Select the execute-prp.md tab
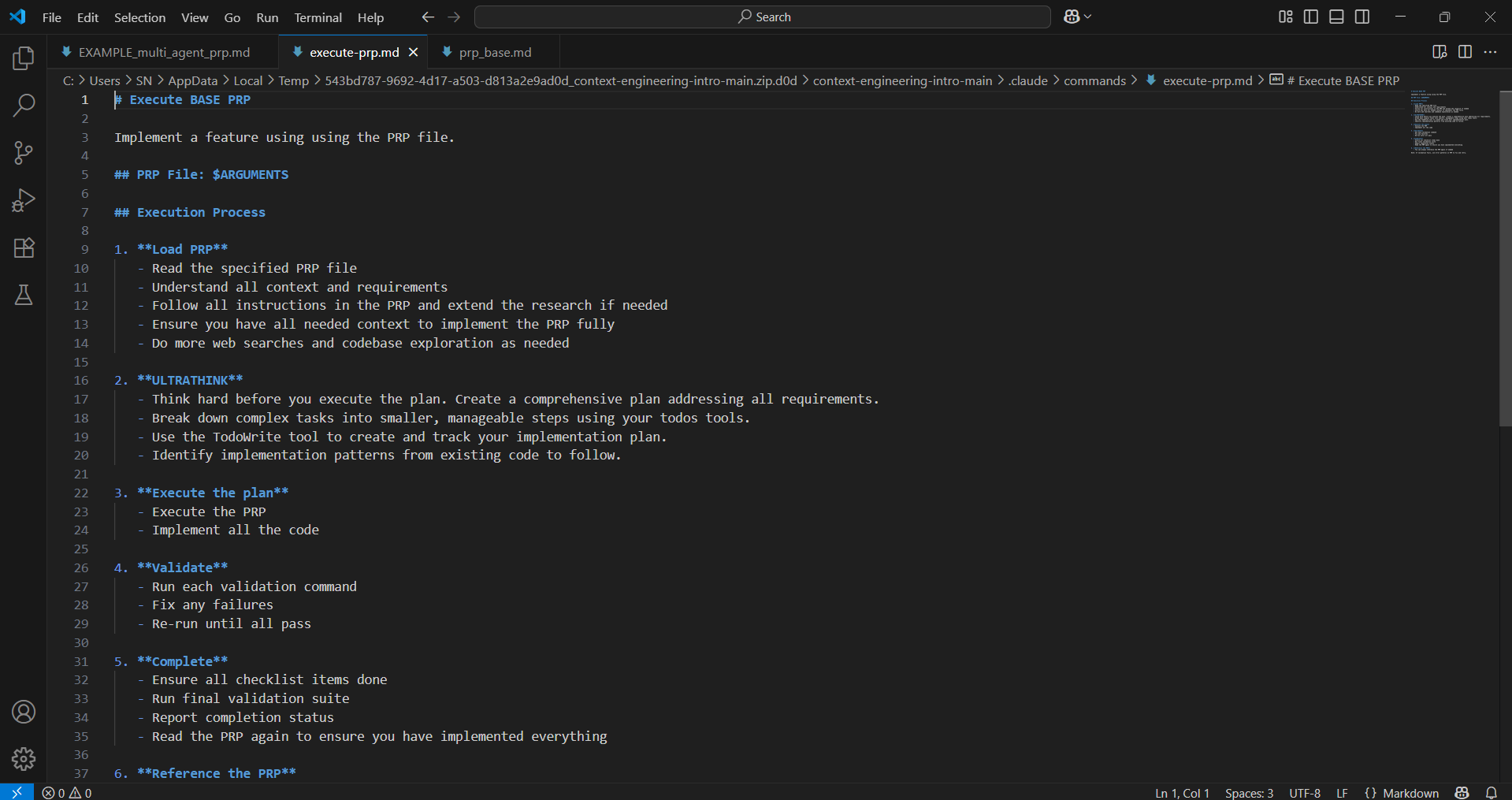This screenshot has height=800, width=1512. [x=355, y=52]
